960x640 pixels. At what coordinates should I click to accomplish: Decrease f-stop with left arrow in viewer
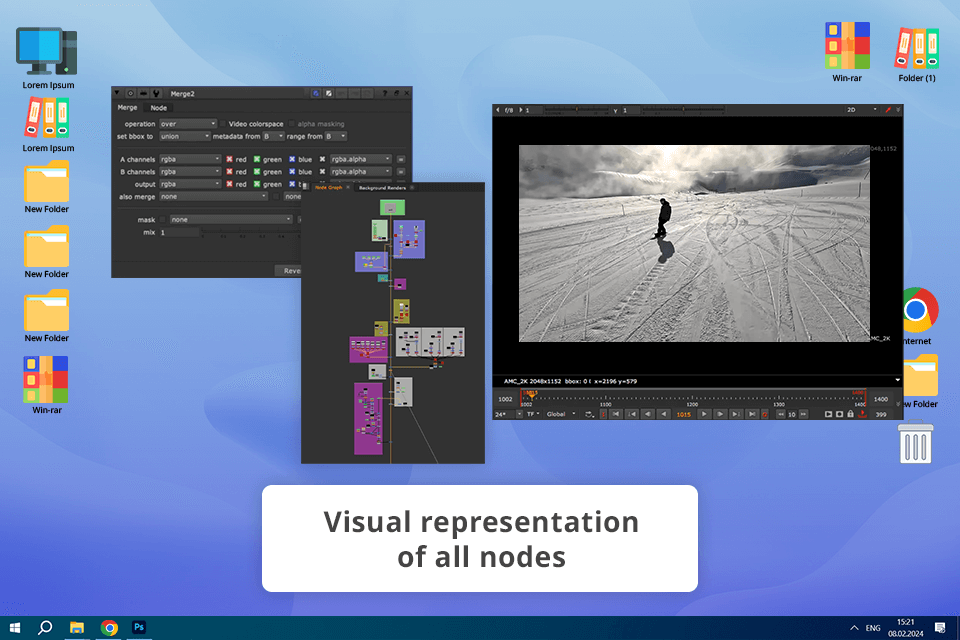tap(498, 110)
